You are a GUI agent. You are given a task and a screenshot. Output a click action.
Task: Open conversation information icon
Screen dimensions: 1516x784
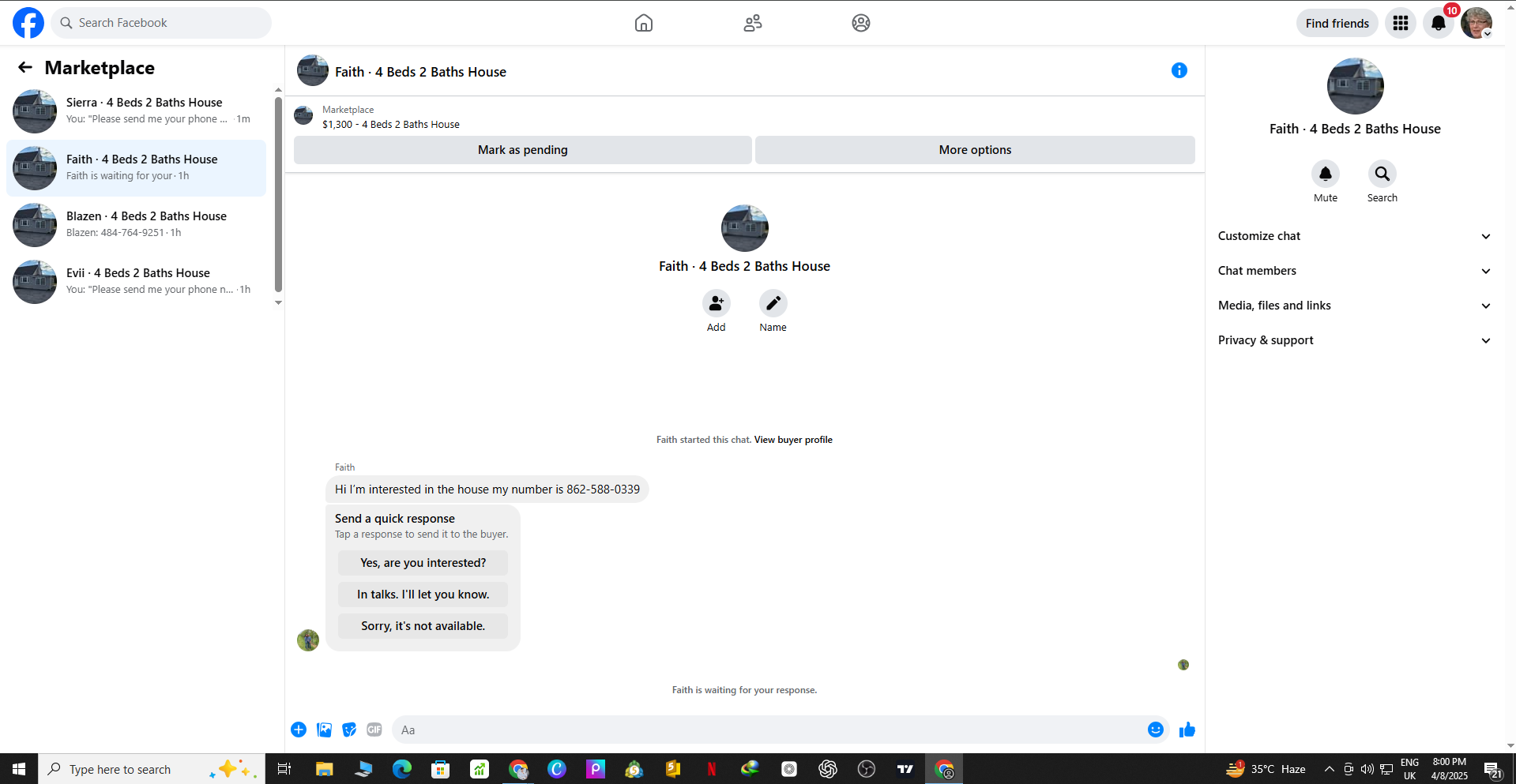tap(1179, 70)
